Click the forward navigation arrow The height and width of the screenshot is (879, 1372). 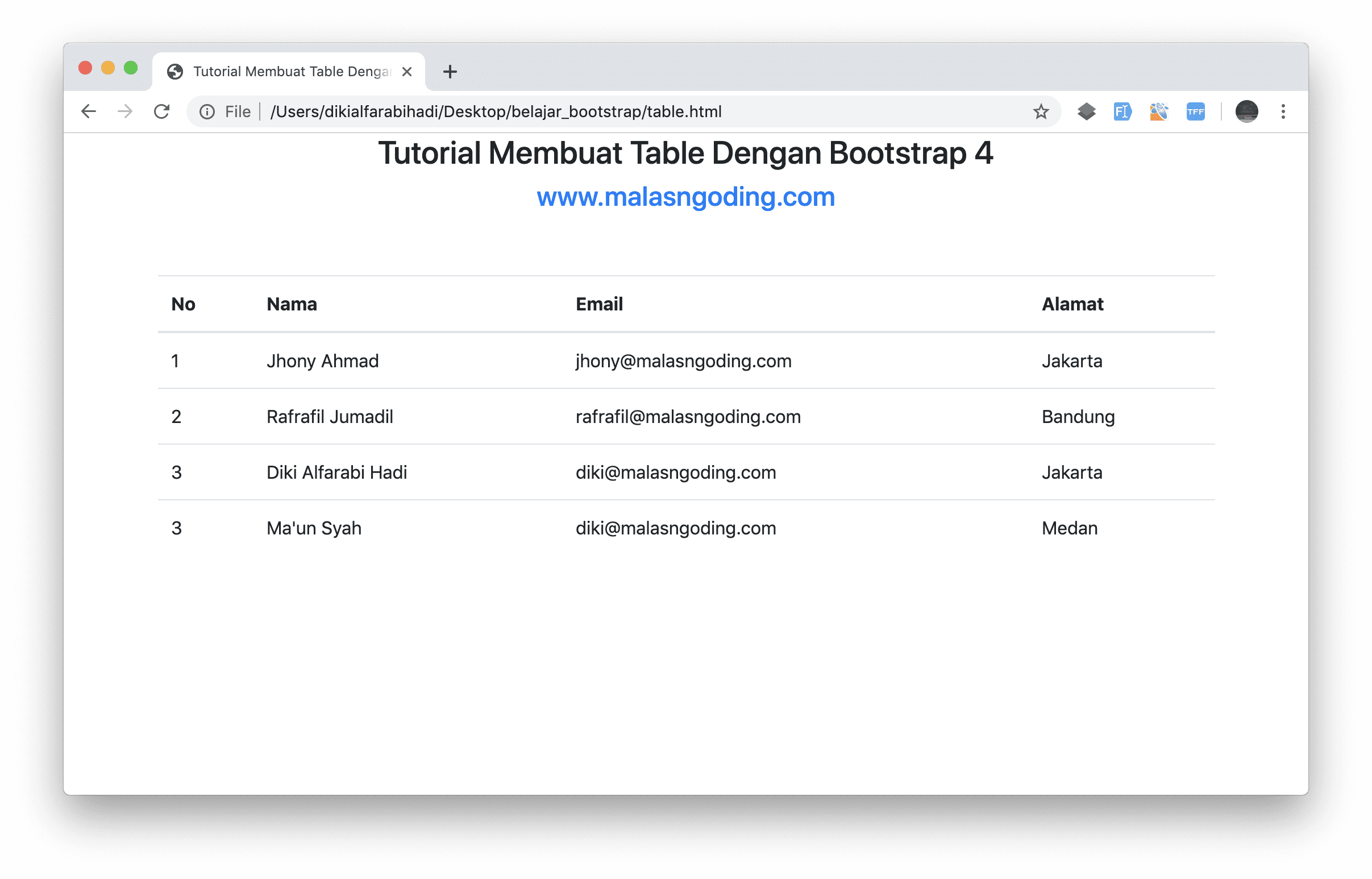tap(125, 111)
